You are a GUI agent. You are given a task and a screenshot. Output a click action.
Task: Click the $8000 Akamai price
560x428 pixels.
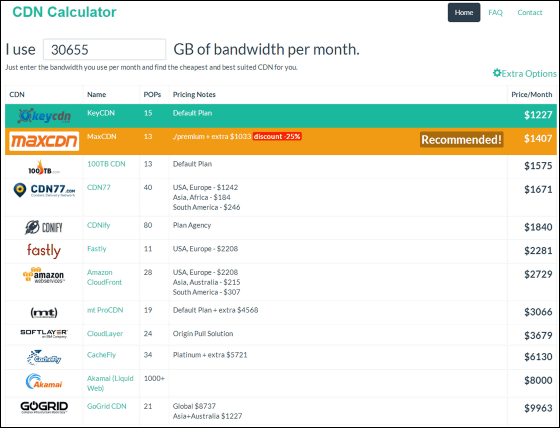pyautogui.click(x=538, y=380)
